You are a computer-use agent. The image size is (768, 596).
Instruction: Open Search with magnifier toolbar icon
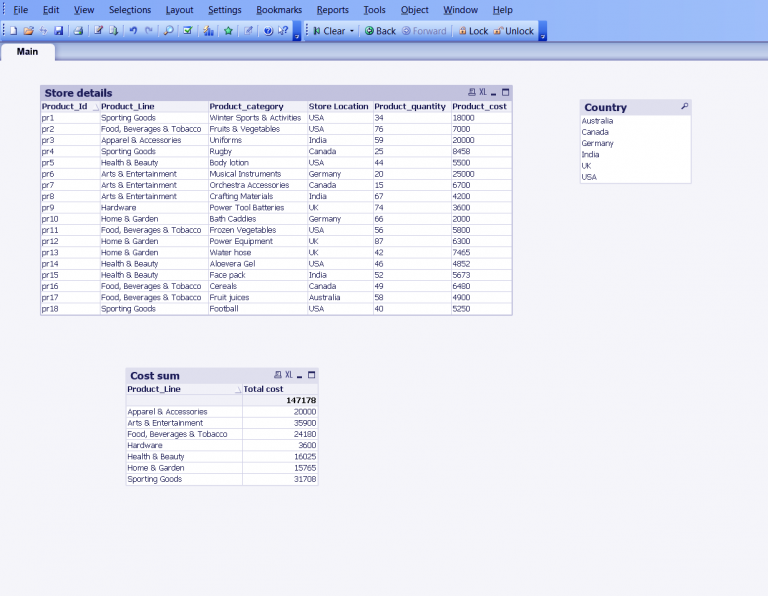tap(168, 31)
